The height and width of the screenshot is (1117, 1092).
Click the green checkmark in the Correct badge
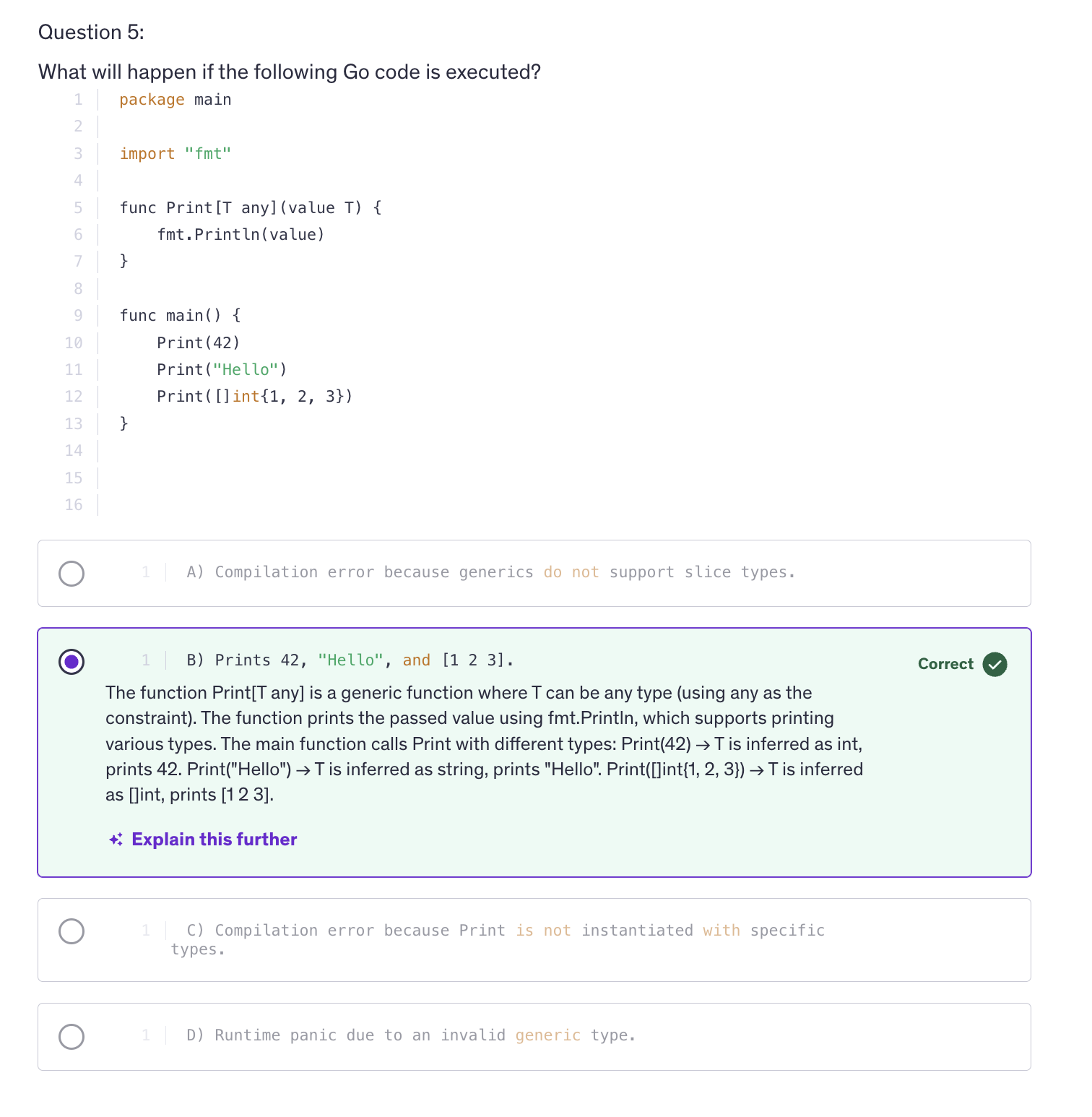[994, 664]
